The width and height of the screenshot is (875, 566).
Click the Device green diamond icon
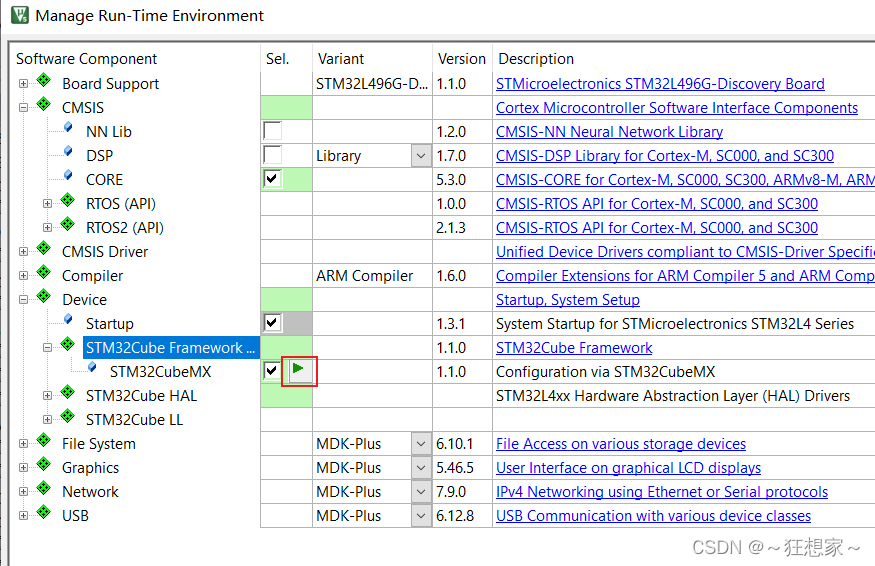pyautogui.click(x=44, y=296)
